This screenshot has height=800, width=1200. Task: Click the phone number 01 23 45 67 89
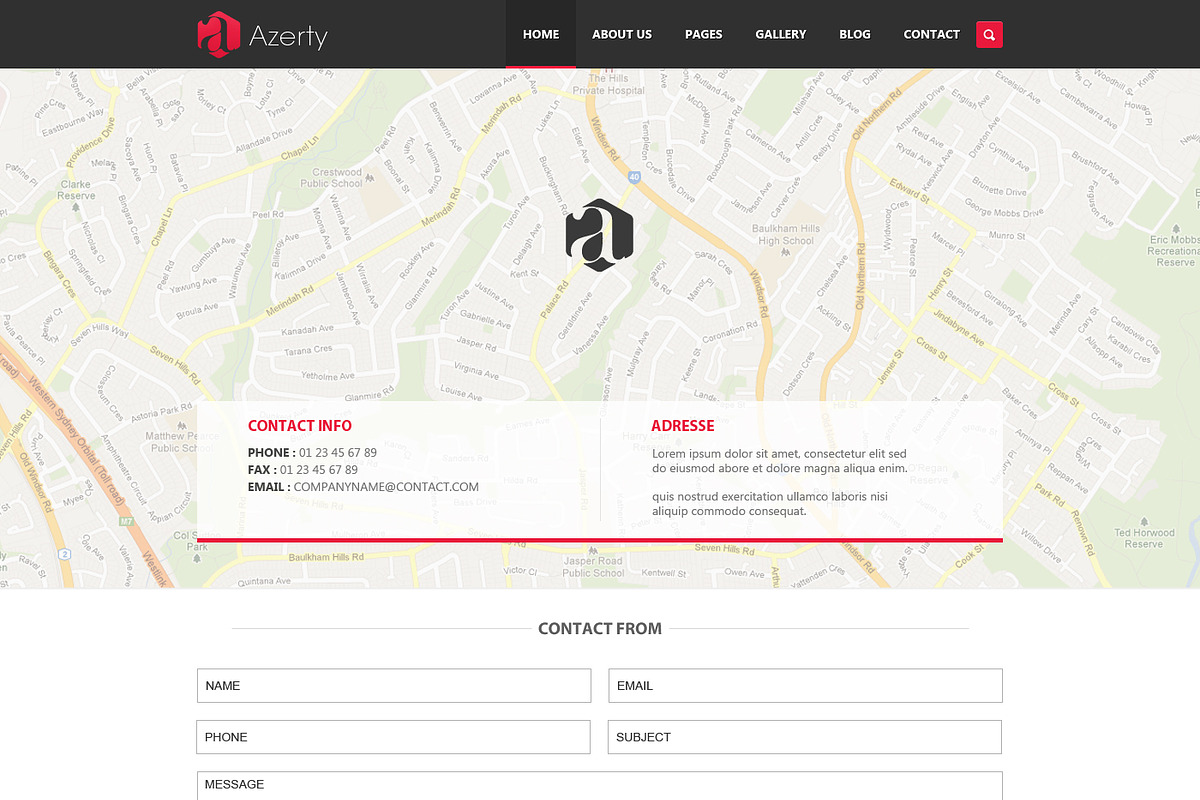point(338,453)
